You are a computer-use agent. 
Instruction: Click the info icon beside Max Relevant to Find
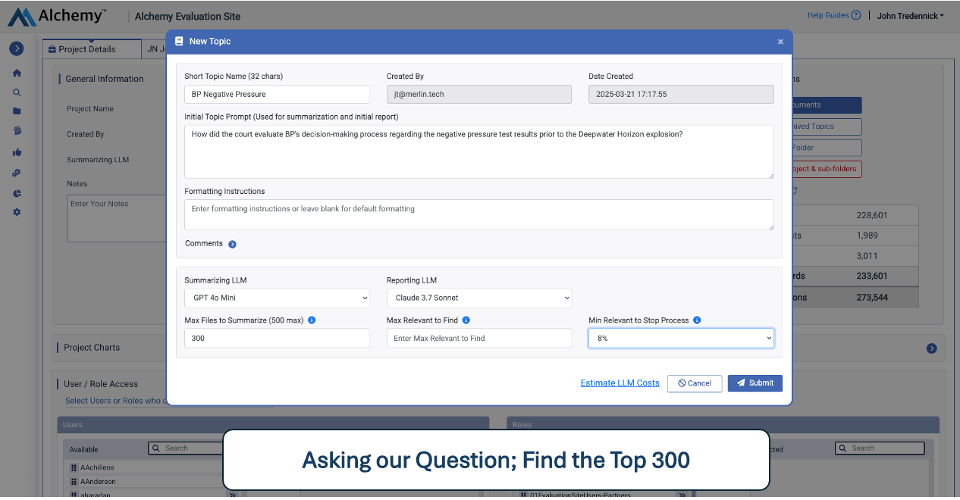466,320
